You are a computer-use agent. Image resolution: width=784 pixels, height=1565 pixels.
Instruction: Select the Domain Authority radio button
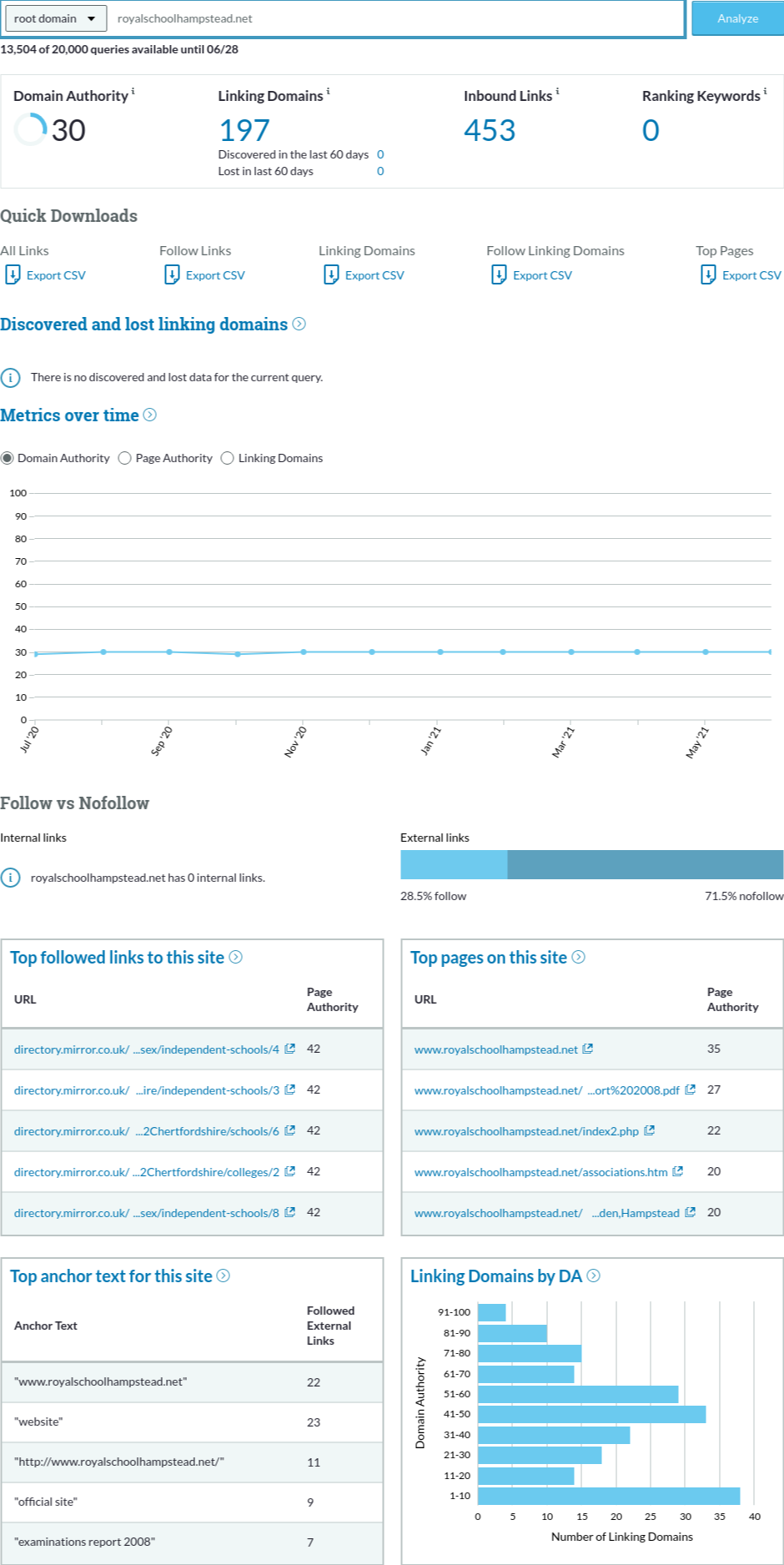(x=8, y=458)
